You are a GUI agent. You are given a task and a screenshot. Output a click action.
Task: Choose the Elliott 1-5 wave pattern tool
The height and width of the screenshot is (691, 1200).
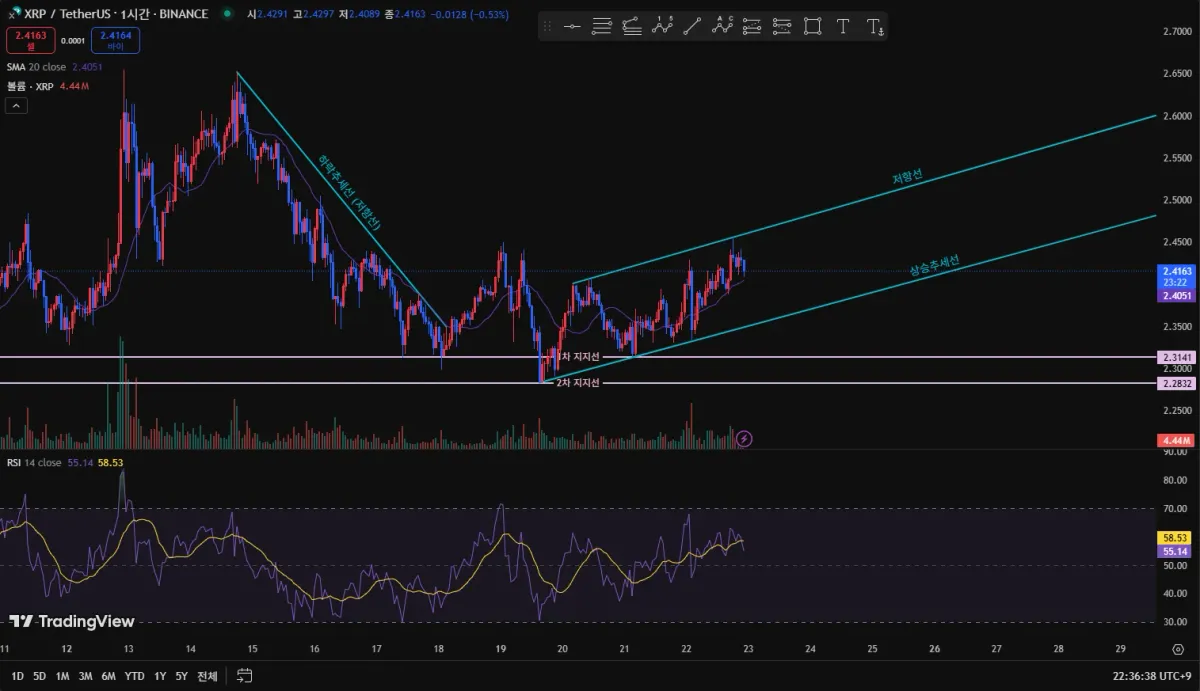(x=662, y=27)
